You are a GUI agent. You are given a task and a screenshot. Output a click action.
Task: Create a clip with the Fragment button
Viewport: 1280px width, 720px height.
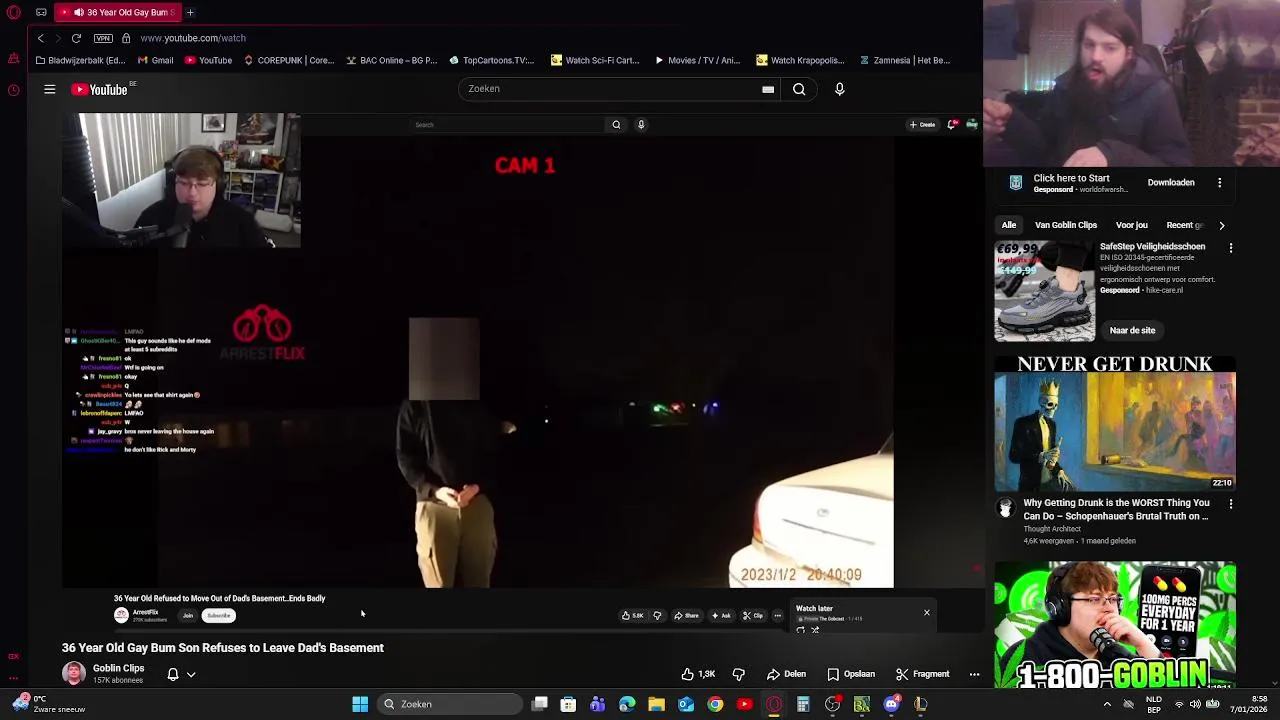(922, 674)
